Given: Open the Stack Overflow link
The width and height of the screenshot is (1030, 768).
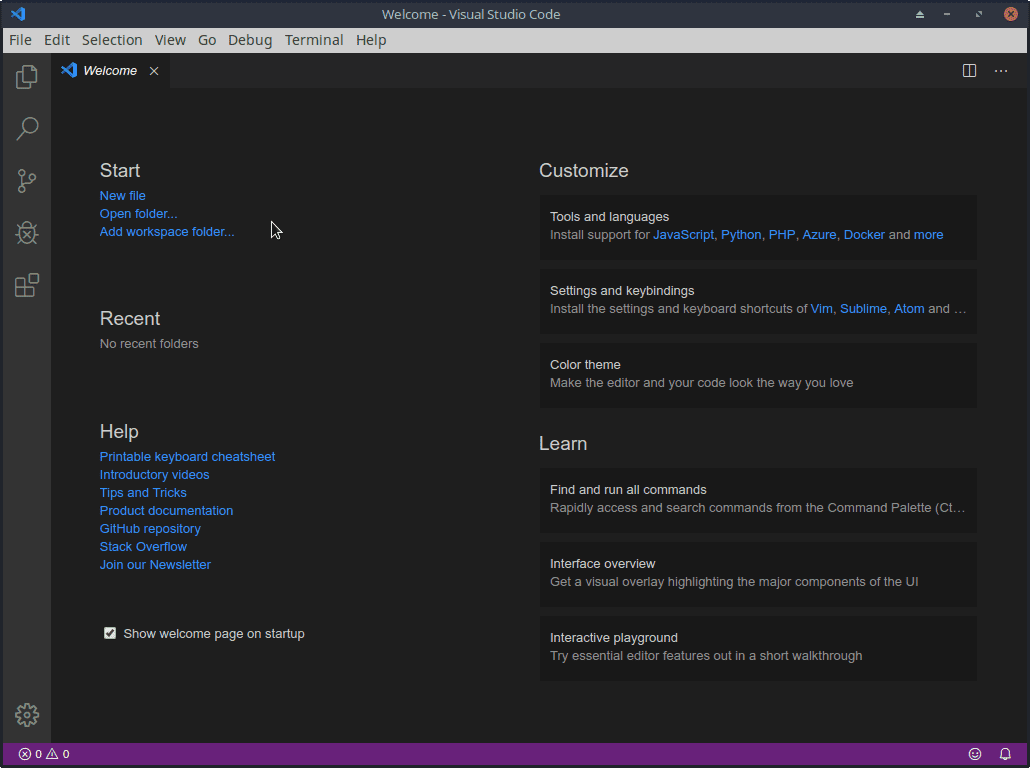Looking at the screenshot, I should coord(143,547).
